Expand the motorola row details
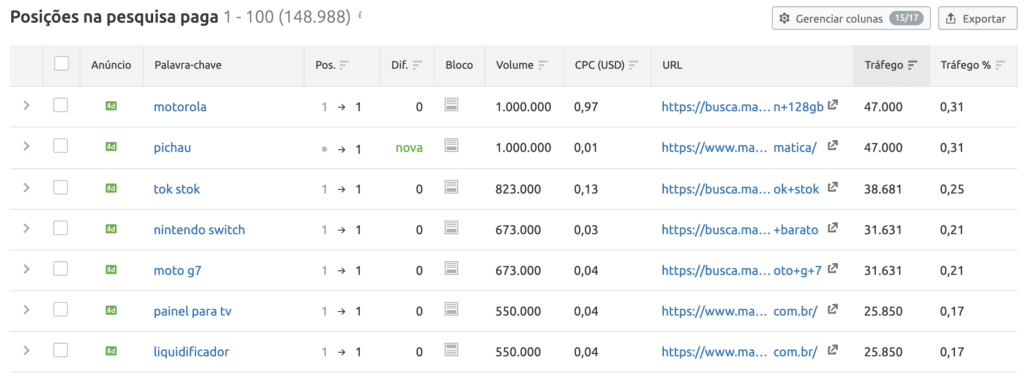 [26, 105]
